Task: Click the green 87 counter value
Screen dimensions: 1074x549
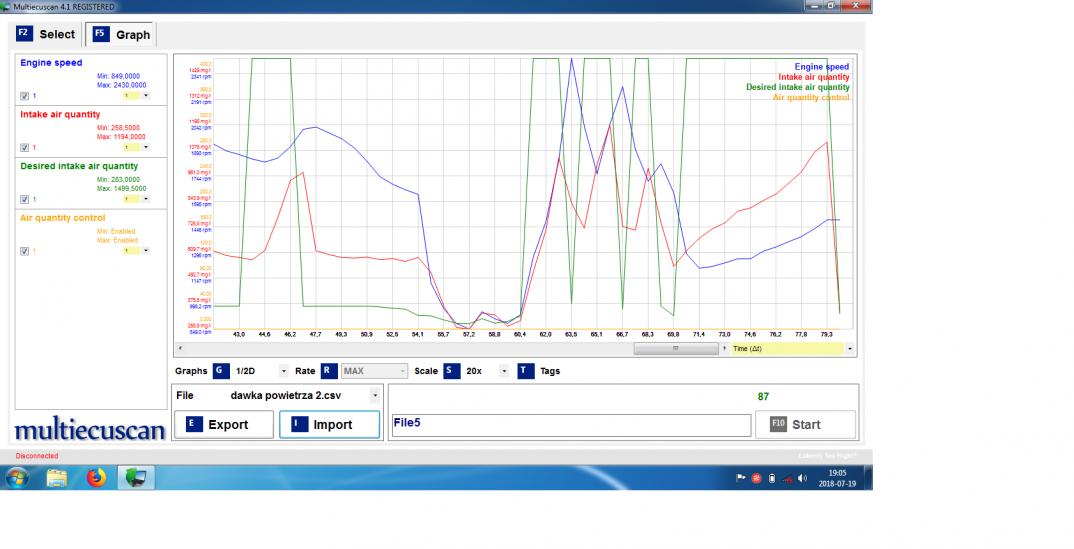Action: [x=763, y=396]
